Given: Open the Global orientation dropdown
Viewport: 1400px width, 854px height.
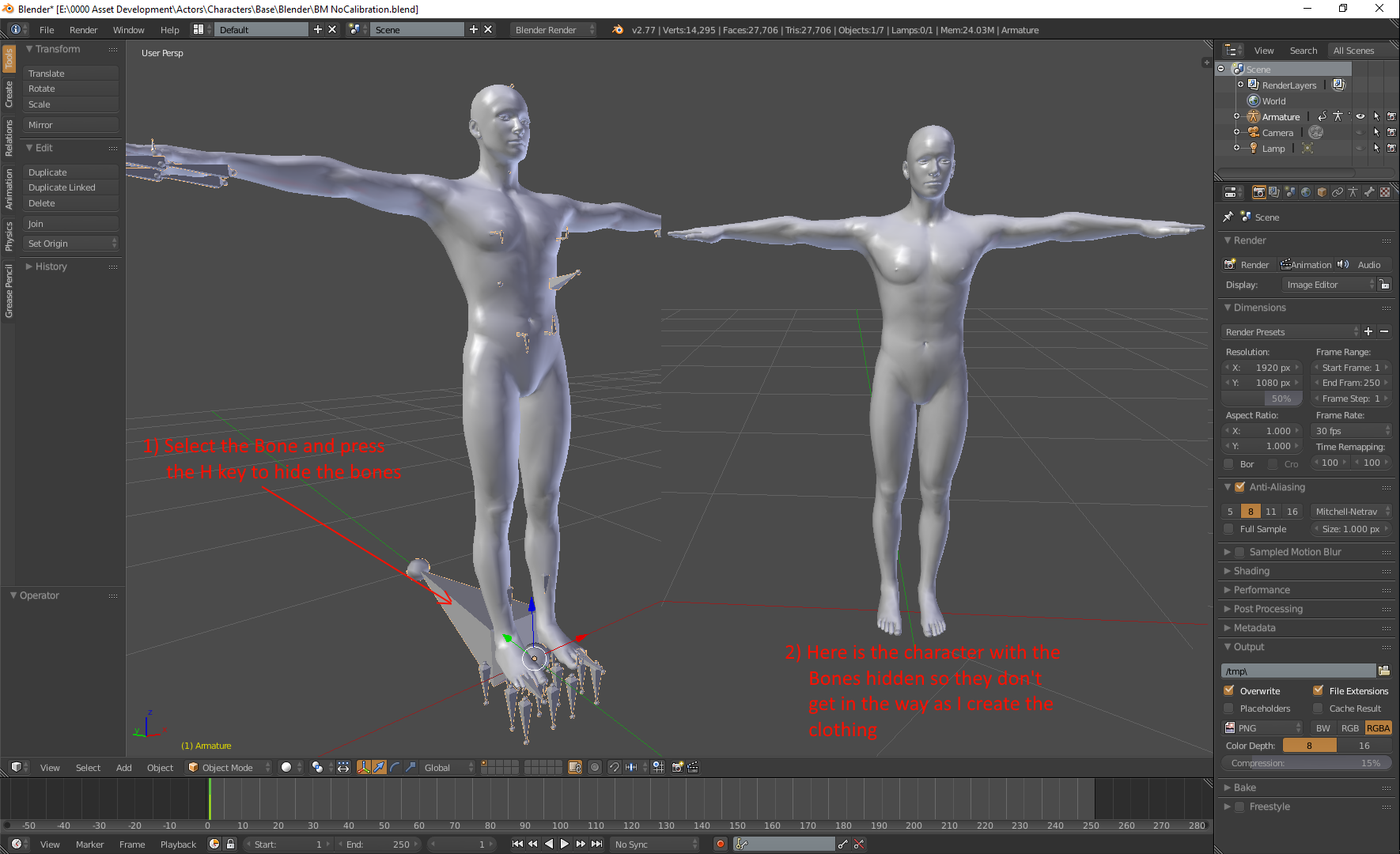Looking at the screenshot, I should (448, 767).
